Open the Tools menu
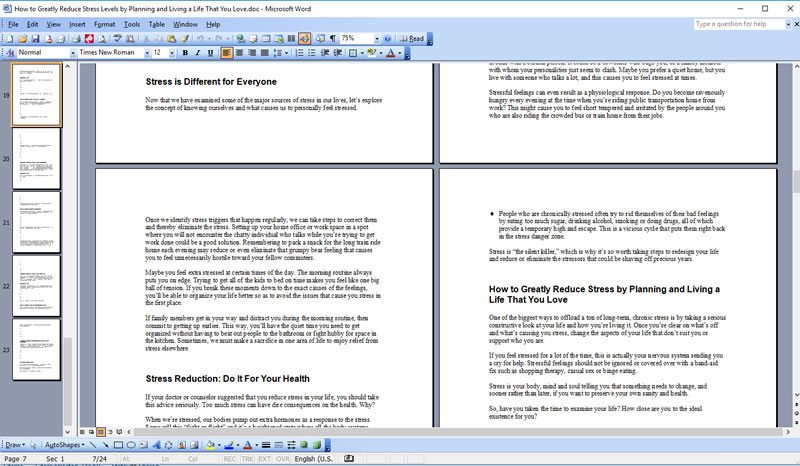 coord(132,24)
